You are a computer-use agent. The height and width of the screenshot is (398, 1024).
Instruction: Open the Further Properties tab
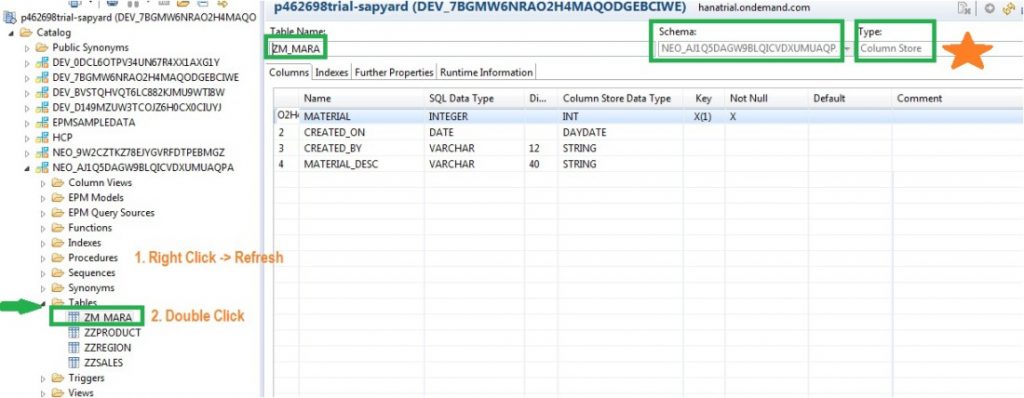pyautogui.click(x=394, y=73)
